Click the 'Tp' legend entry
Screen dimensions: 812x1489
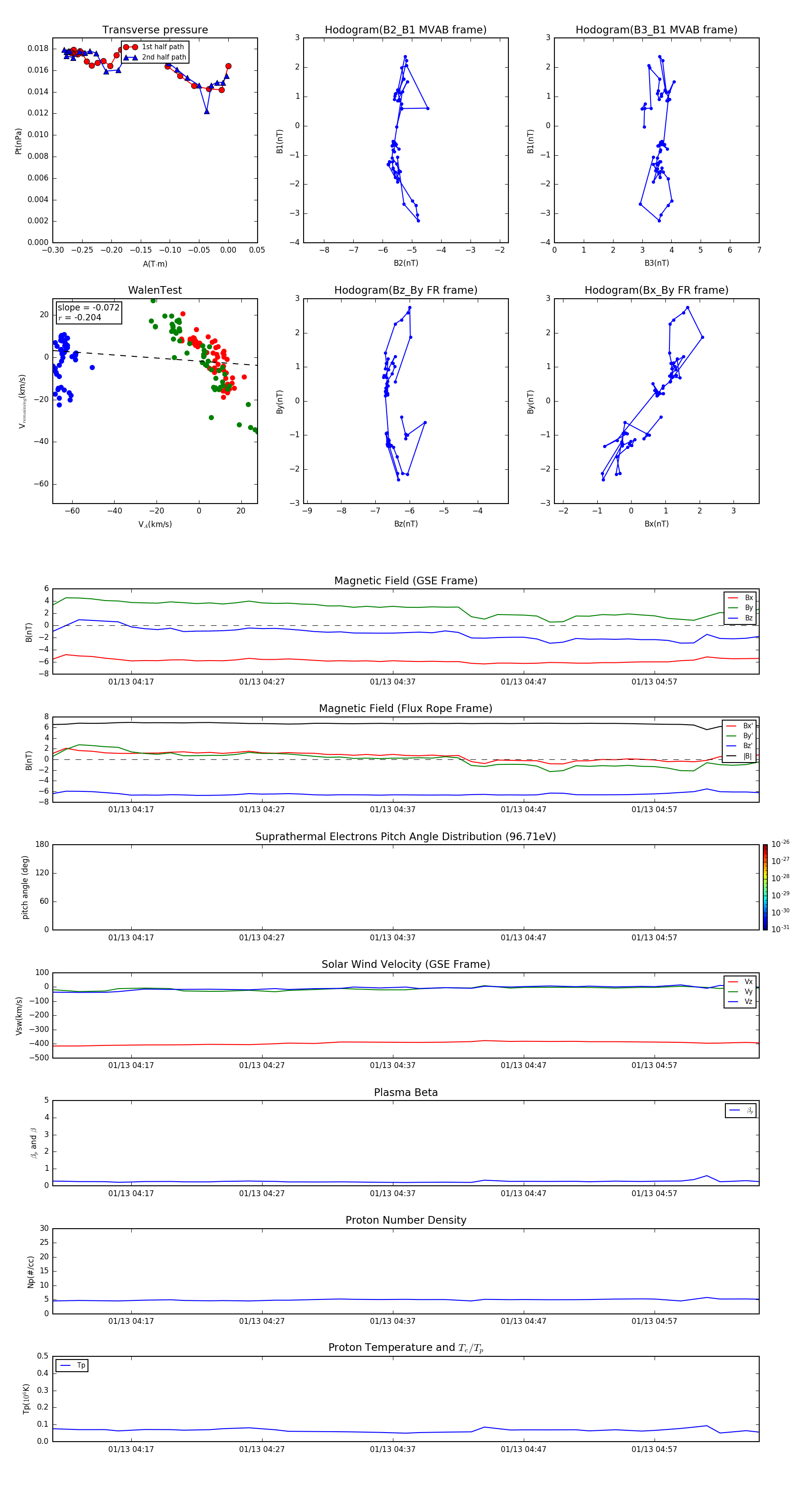coord(72,1366)
